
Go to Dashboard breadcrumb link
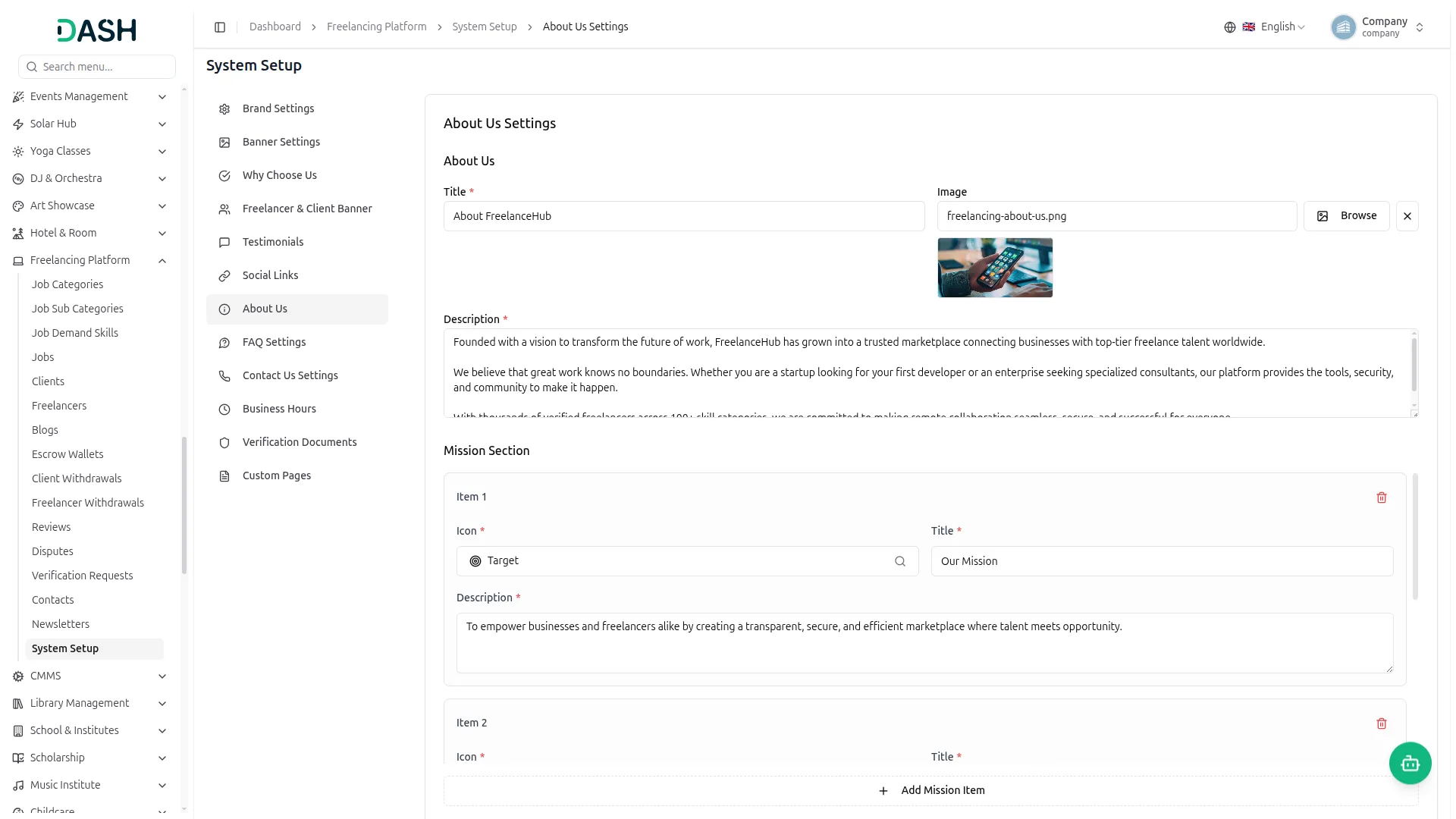coord(275,27)
